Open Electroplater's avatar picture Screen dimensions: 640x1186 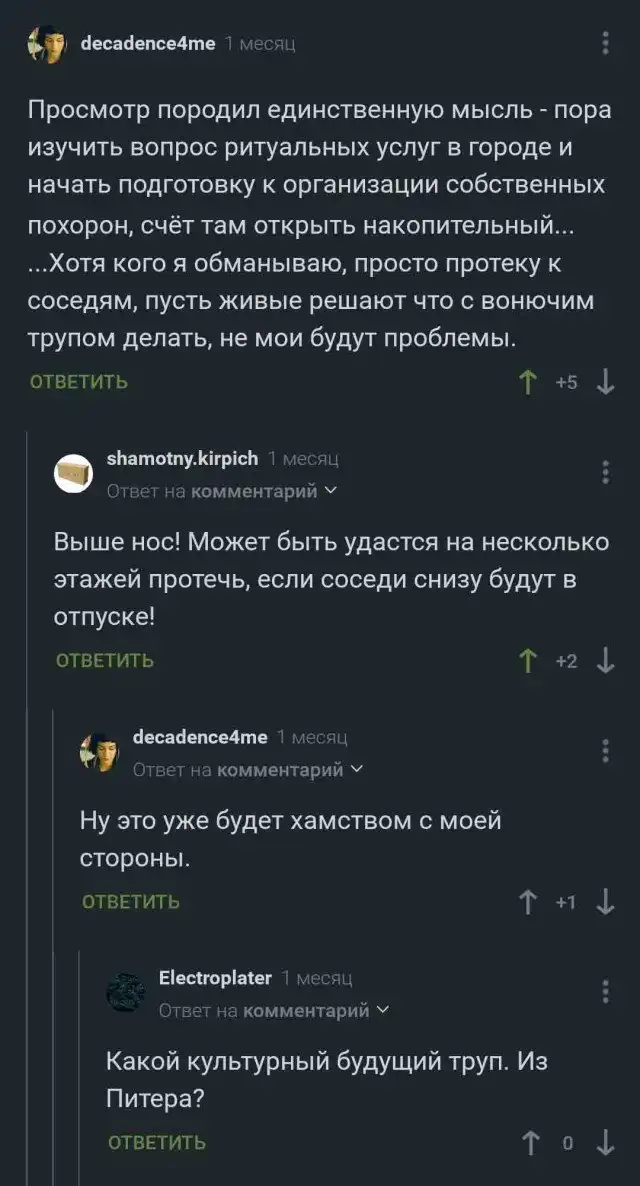click(x=125, y=992)
